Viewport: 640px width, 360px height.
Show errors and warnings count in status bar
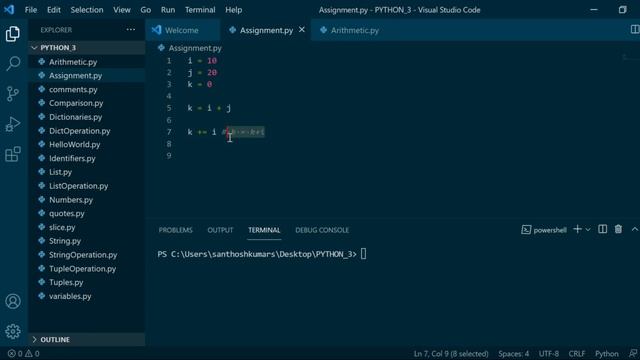click(x=24, y=353)
